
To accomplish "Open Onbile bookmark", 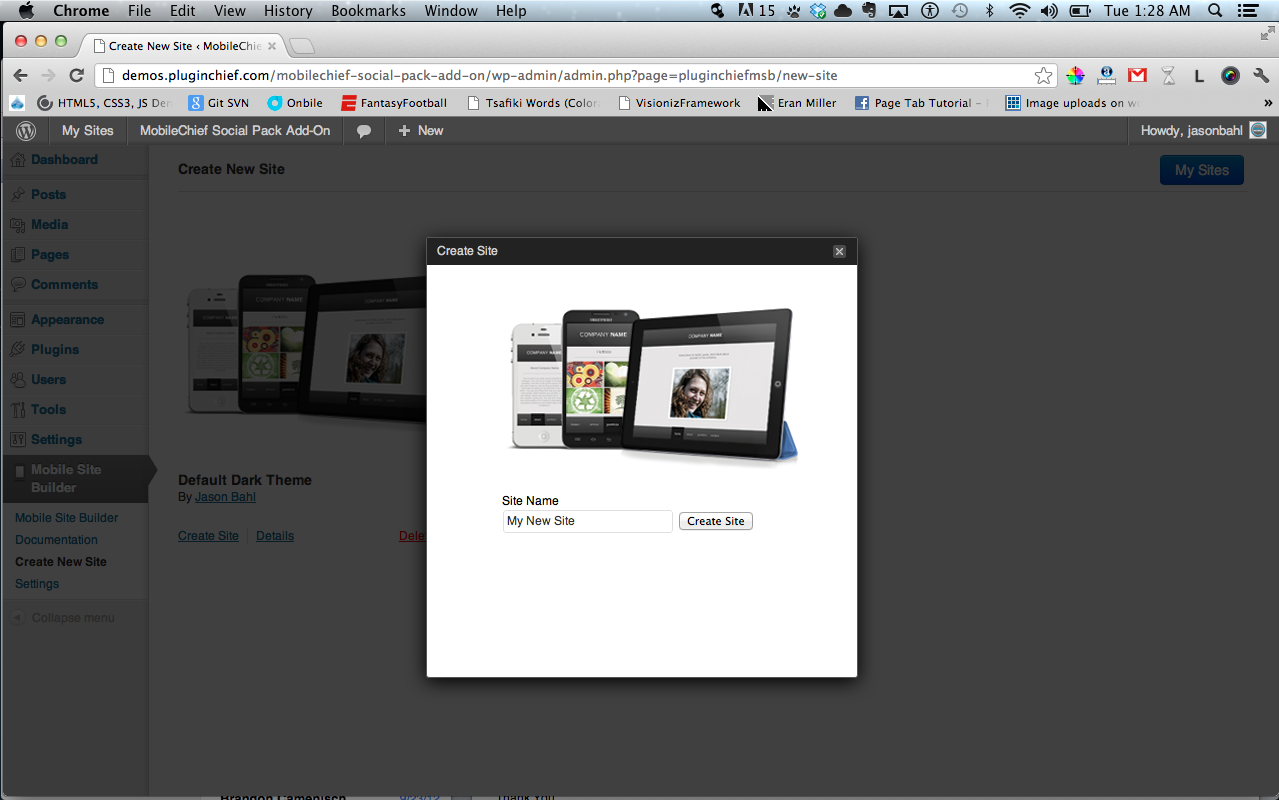I will click(295, 103).
